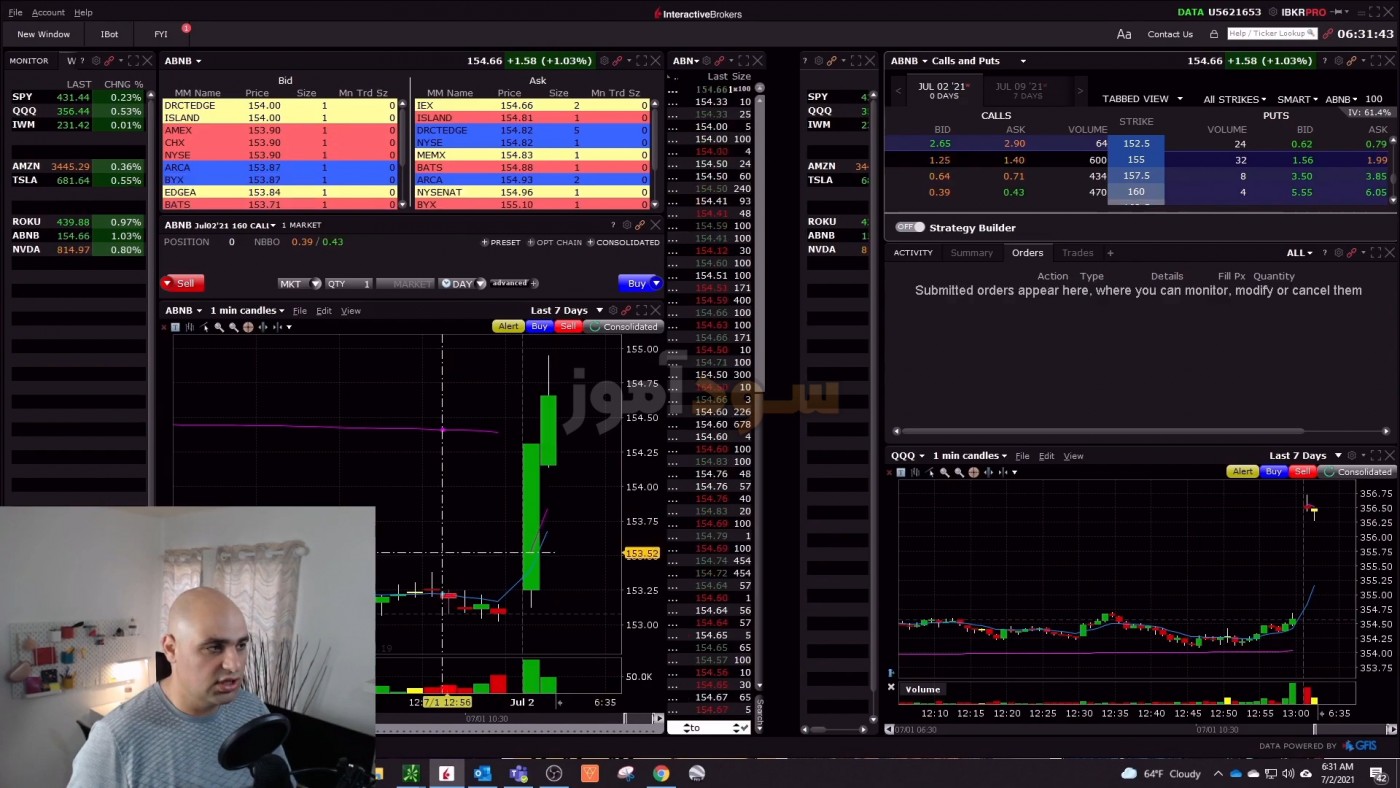Click the Help / Ticker Lookup search field
This screenshot has width=1400, height=788.
(1272, 34)
